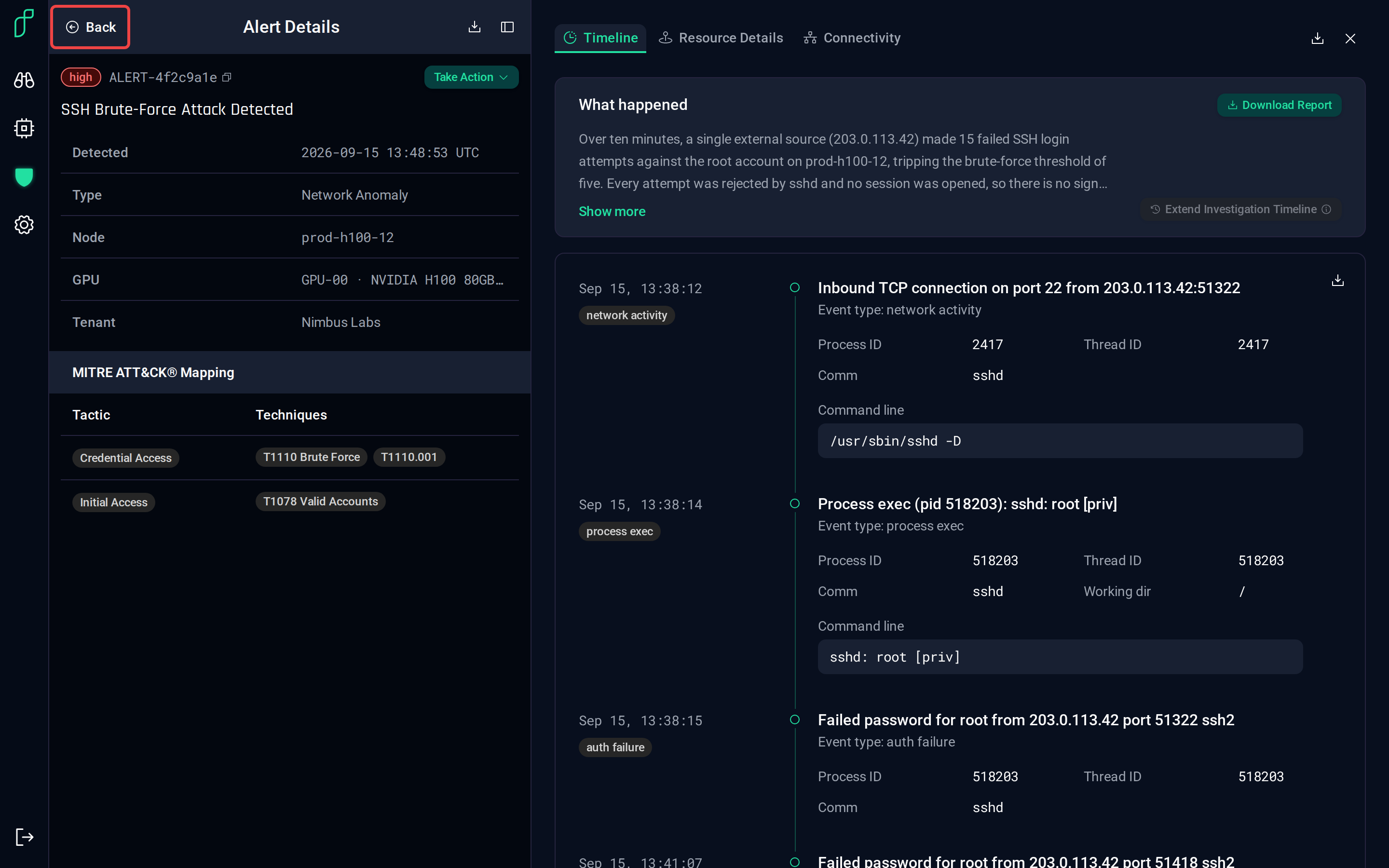
Task: Toggle the side panel layout icon
Action: coord(507,27)
